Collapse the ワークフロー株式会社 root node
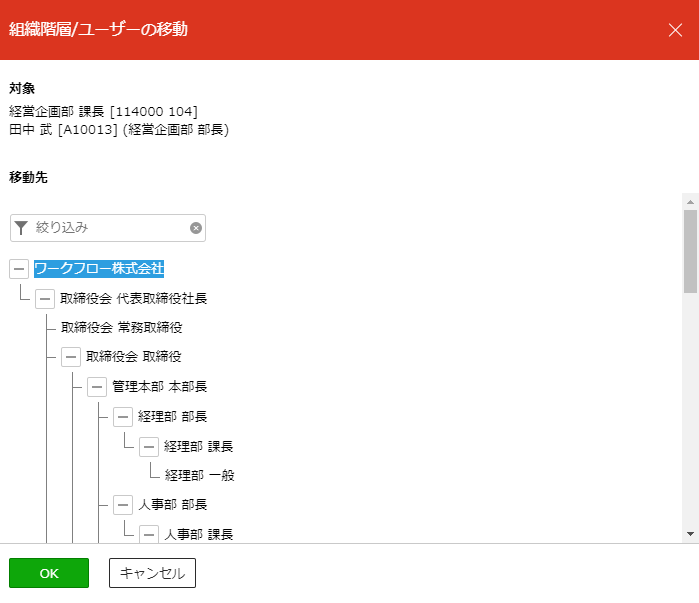The height and width of the screenshot is (603, 699). (x=19, y=269)
